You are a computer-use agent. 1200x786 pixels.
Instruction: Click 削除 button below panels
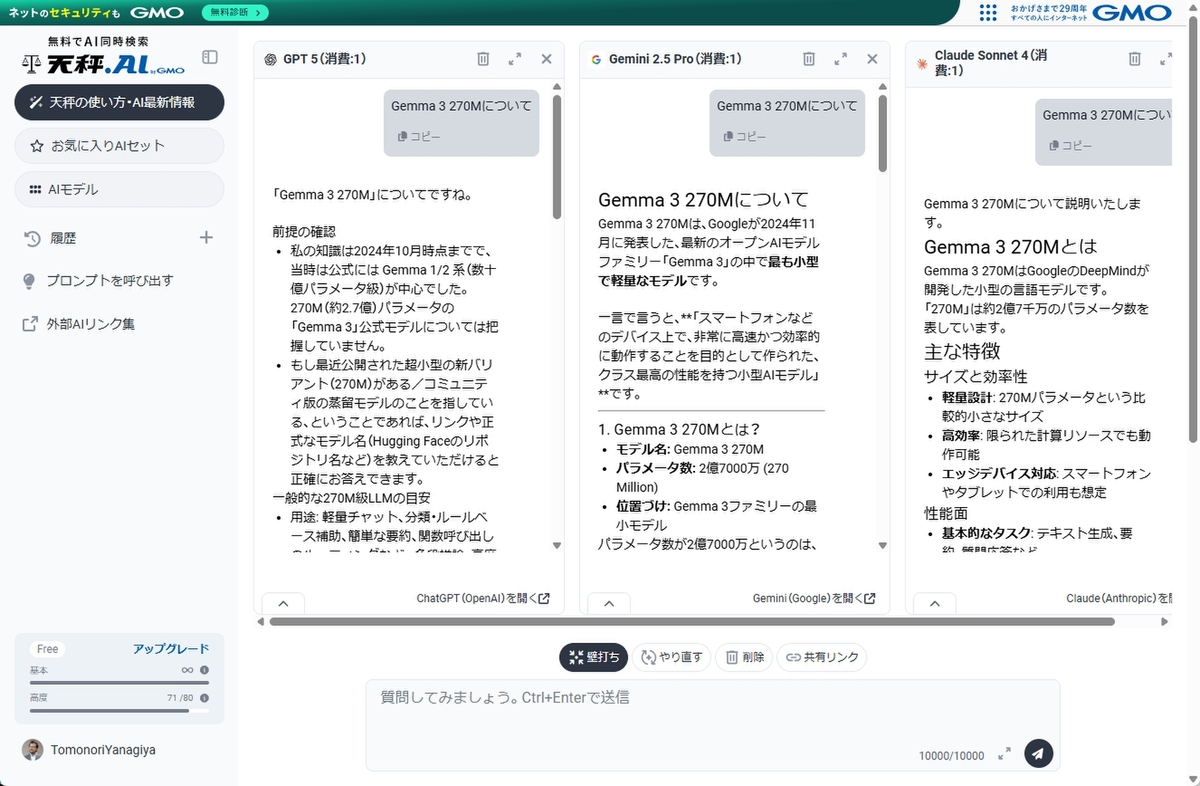[x=745, y=657]
